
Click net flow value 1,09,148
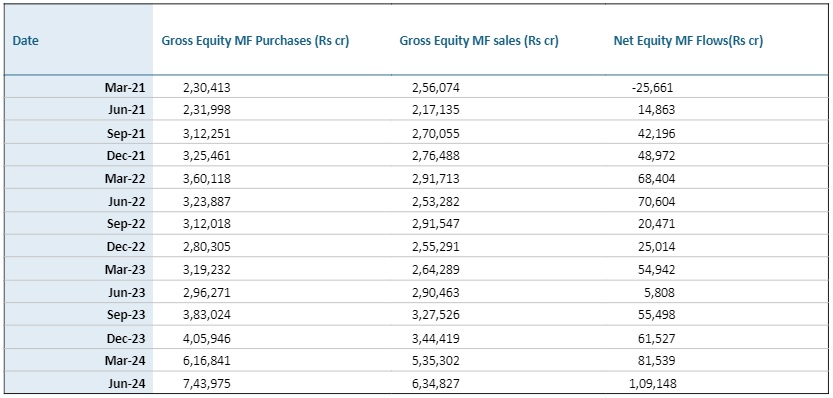tap(652, 384)
